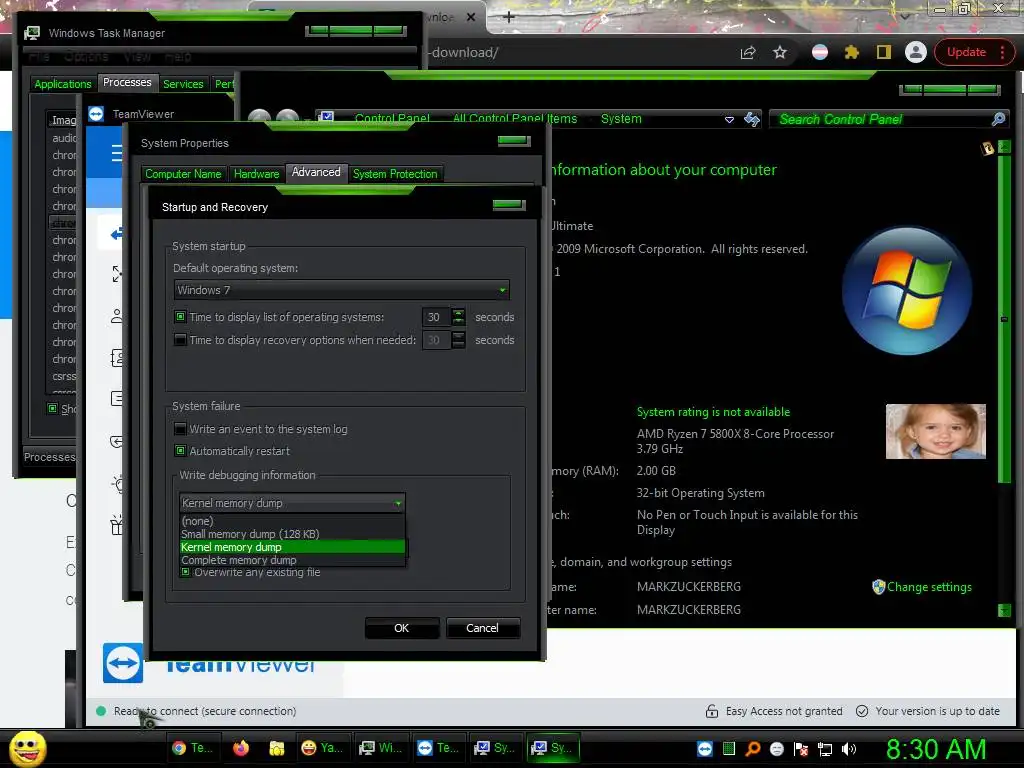Click Control Panel search magnifier icon
This screenshot has width=1024, height=768.
(x=998, y=119)
